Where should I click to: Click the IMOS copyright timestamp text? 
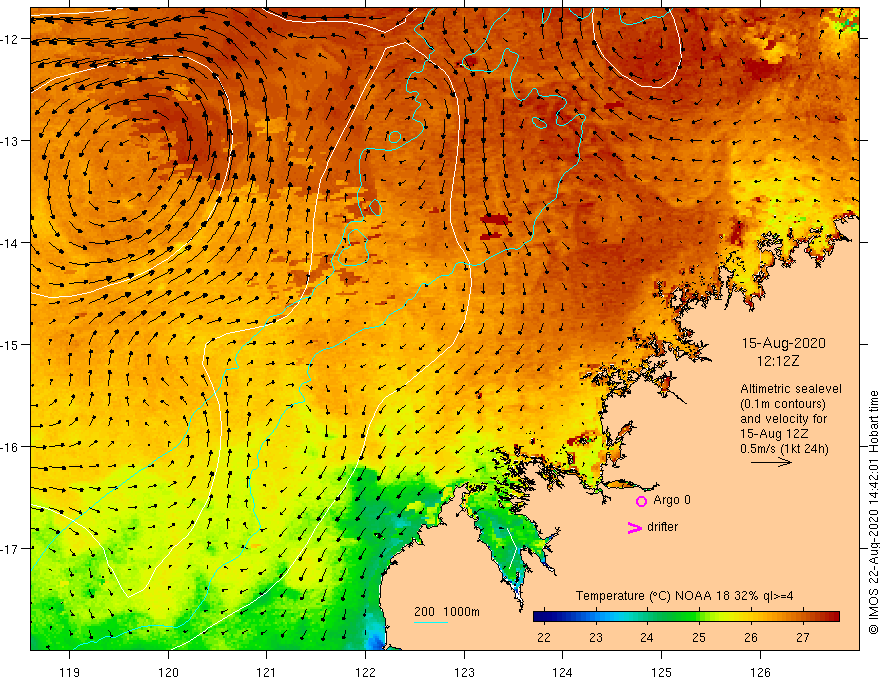click(x=873, y=513)
